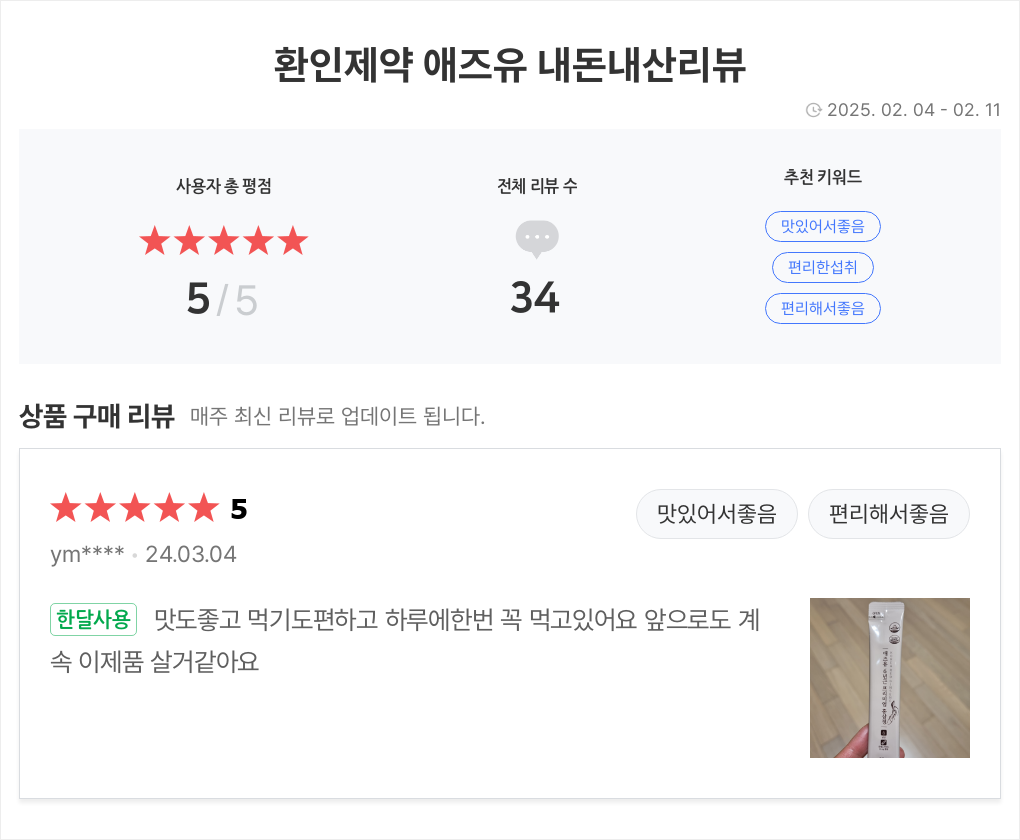
Task: Click the gray 맛있어서좋음 review tag
Action: tap(716, 514)
